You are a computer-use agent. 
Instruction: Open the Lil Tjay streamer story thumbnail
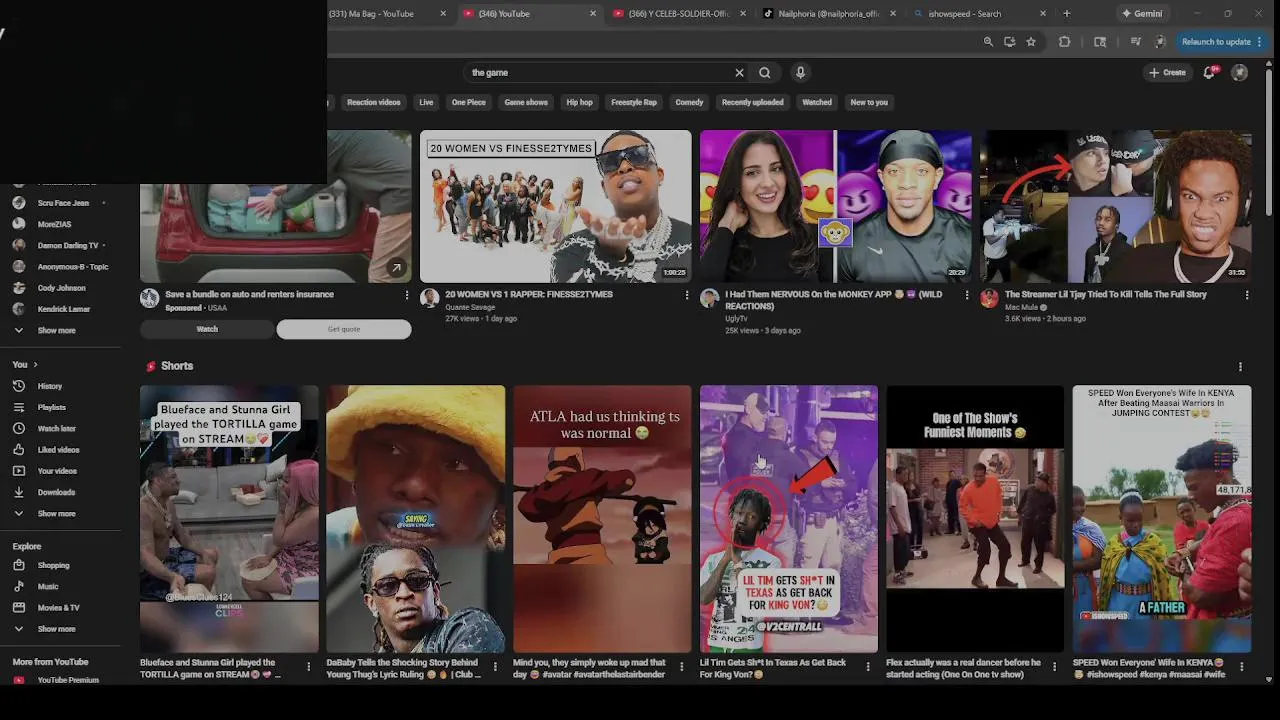click(1115, 206)
